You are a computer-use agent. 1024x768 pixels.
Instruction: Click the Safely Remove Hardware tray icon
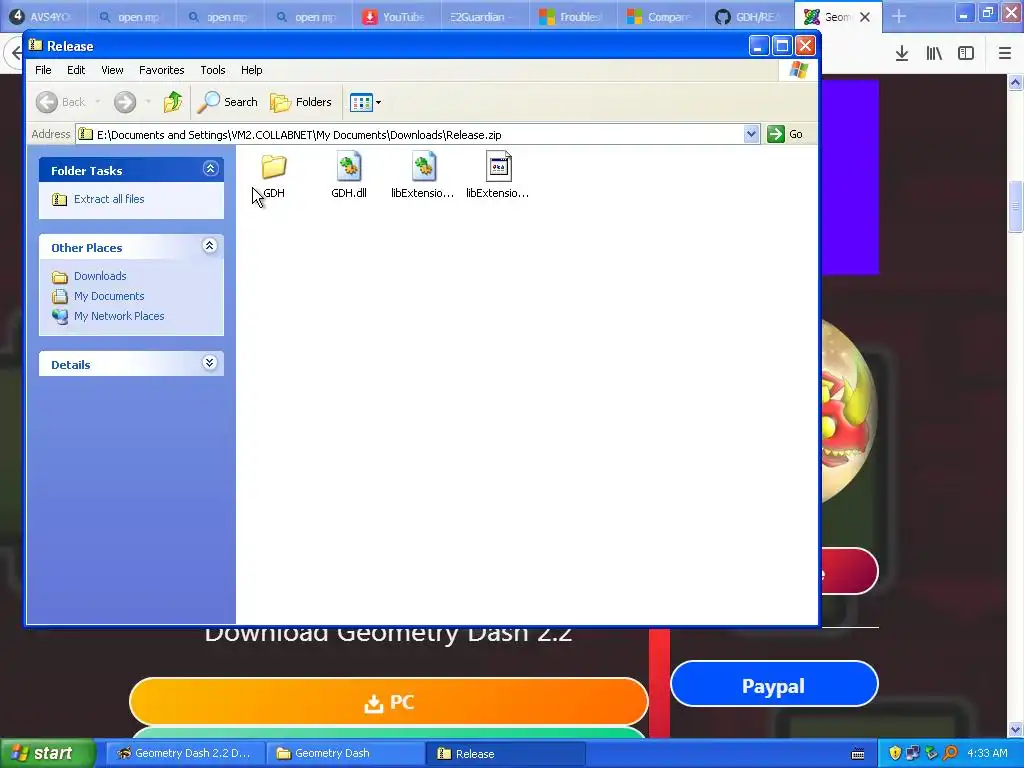[932, 753]
